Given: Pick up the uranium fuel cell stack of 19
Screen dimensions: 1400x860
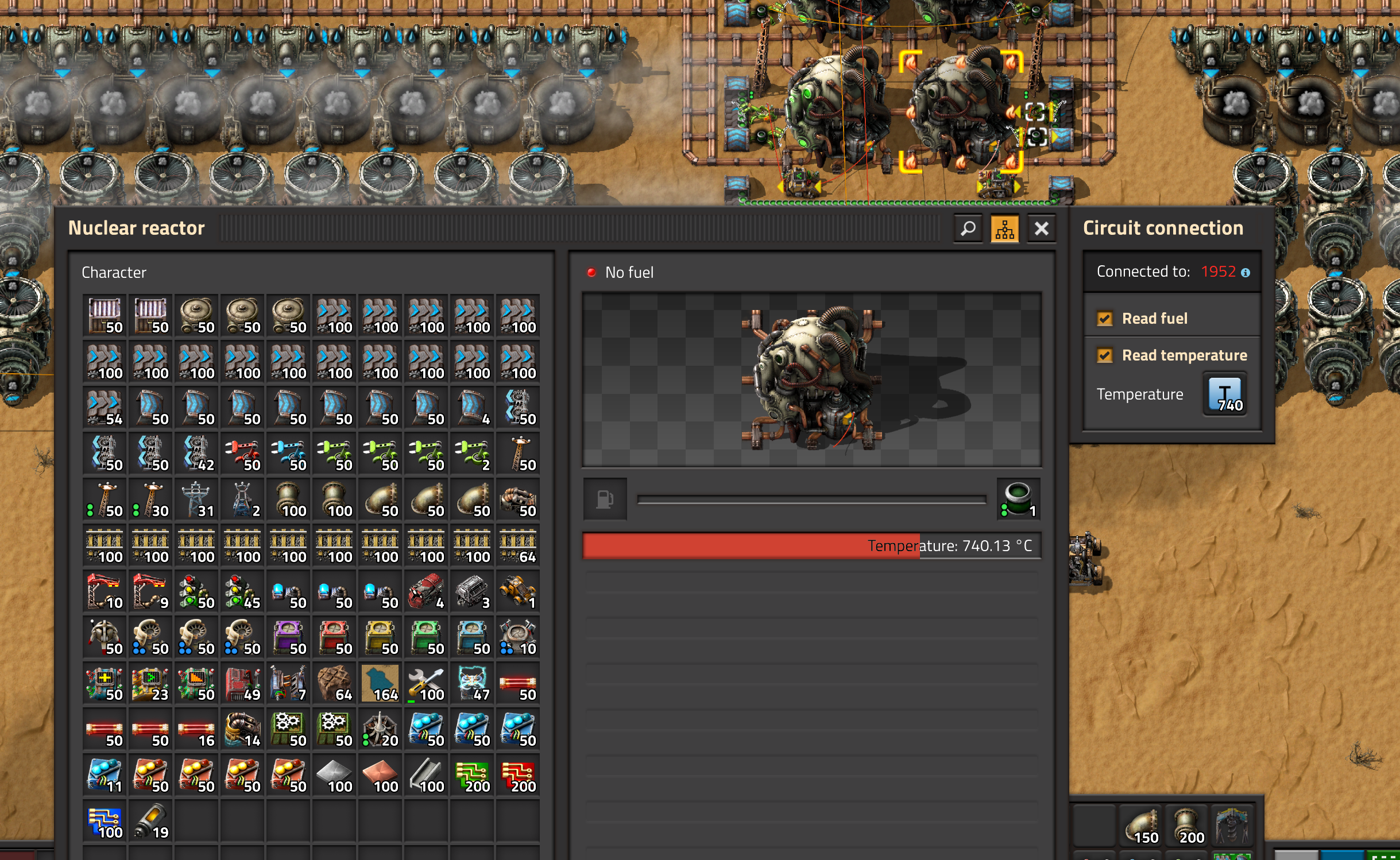Looking at the screenshot, I should [150, 820].
